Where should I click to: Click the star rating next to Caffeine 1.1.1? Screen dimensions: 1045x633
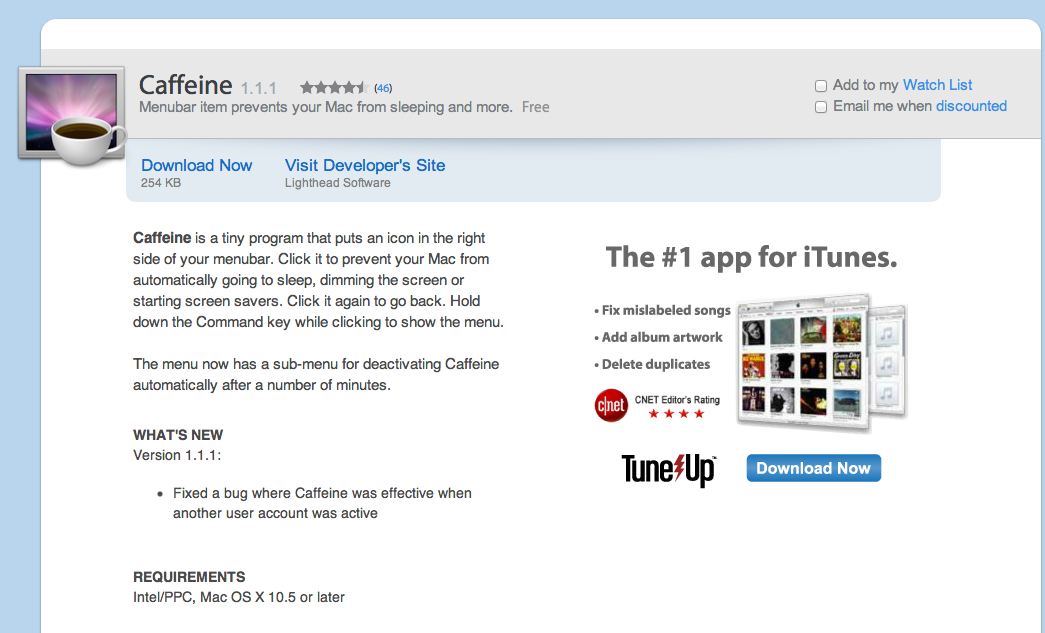coord(334,87)
